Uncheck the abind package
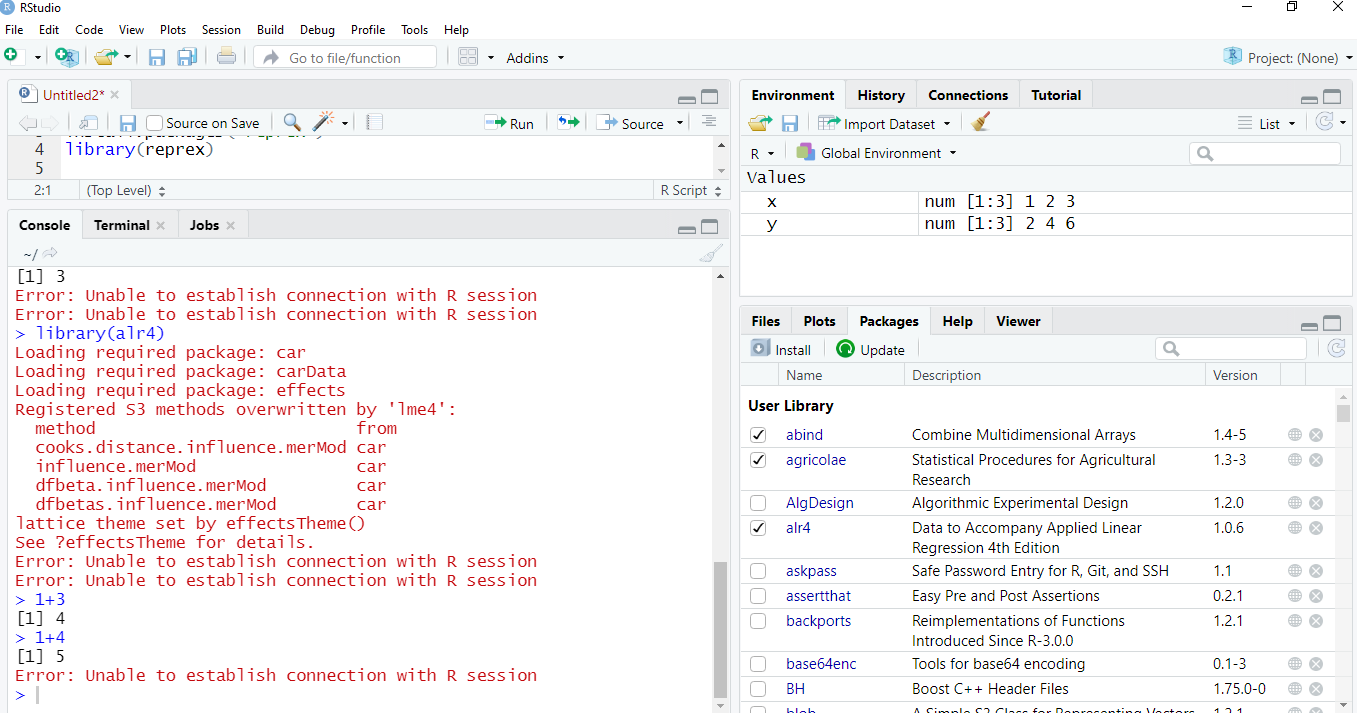The width and height of the screenshot is (1357, 713). click(758, 435)
